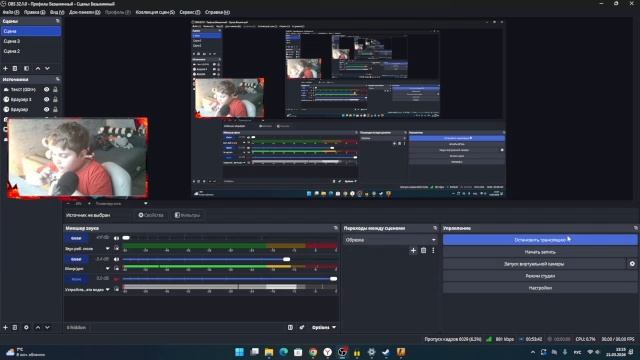Open Google Chrome from the taskbar

click(x=313, y=352)
